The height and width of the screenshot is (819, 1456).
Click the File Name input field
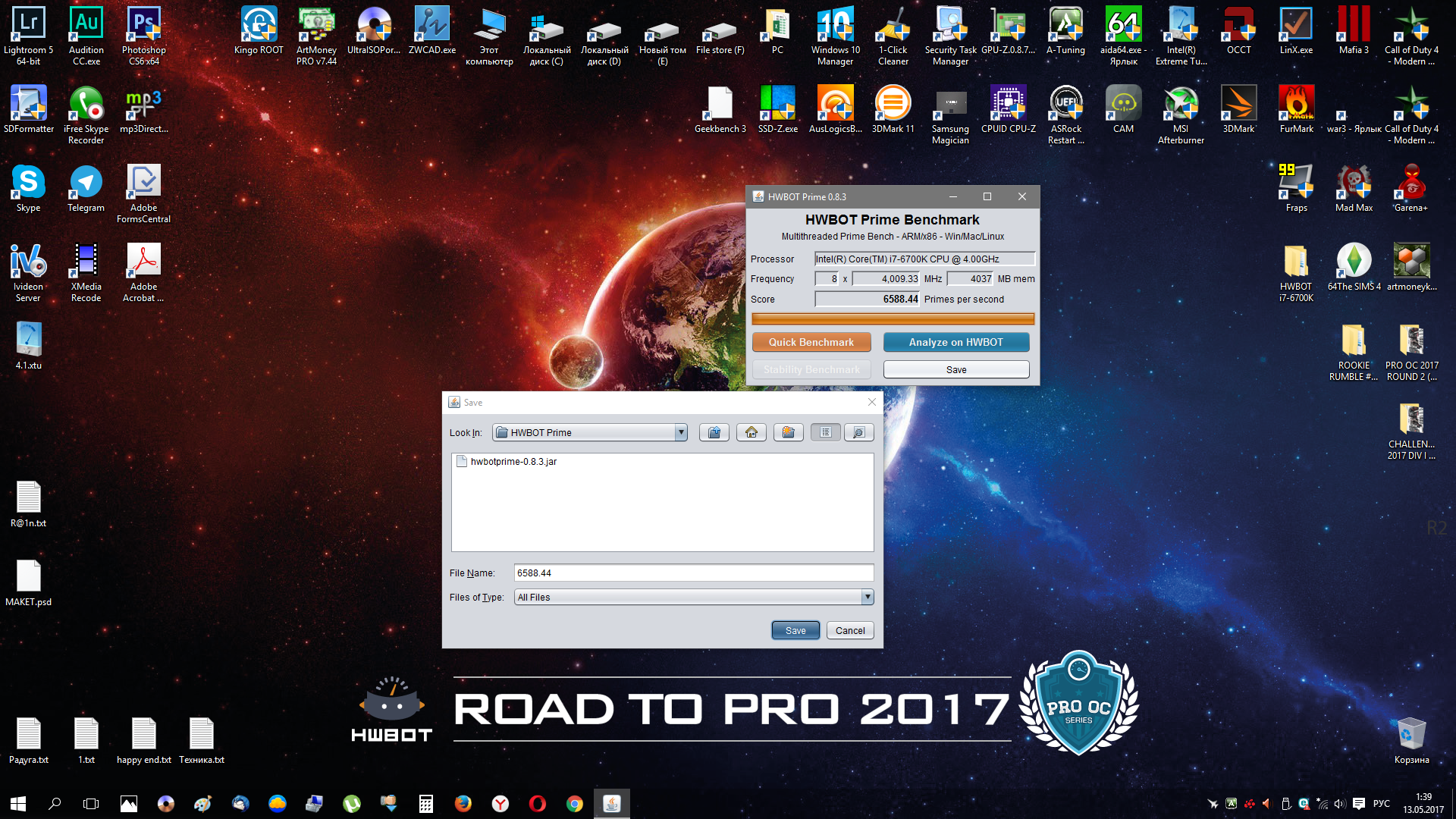pyautogui.click(x=694, y=573)
